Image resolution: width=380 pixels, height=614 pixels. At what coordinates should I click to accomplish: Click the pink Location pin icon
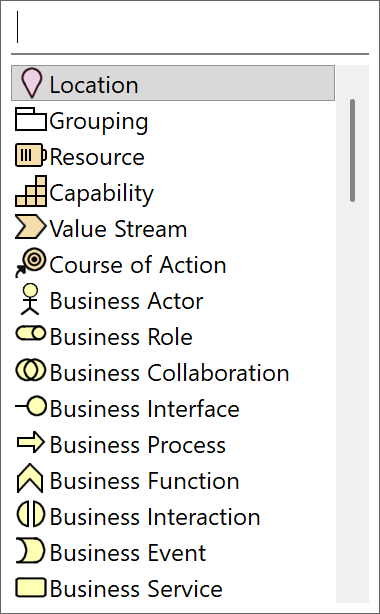pyautogui.click(x=31, y=83)
